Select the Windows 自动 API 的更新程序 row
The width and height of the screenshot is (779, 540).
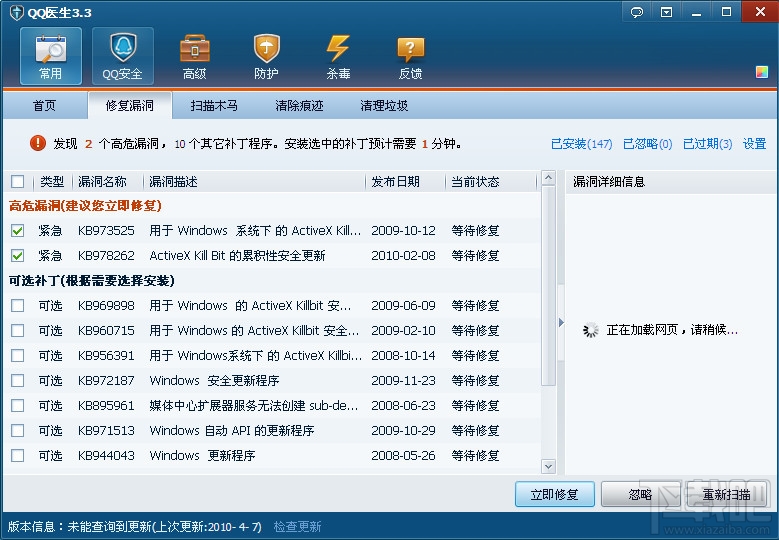click(271, 430)
